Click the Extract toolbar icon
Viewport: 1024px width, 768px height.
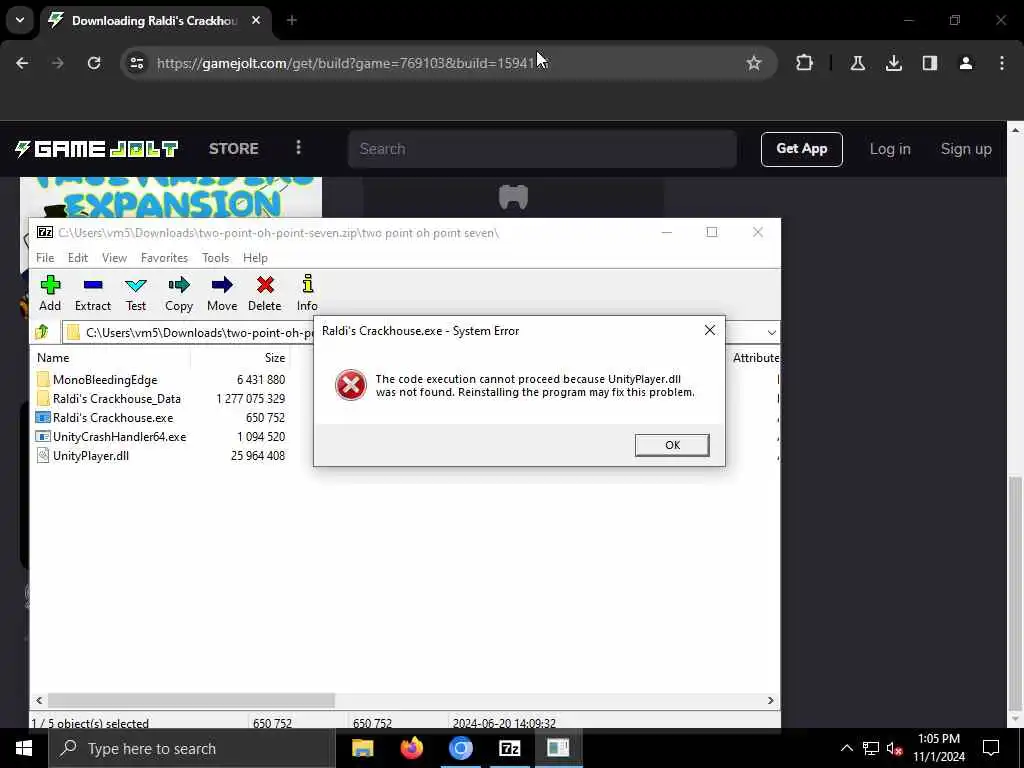pyautogui.click(x=93, y=293)
